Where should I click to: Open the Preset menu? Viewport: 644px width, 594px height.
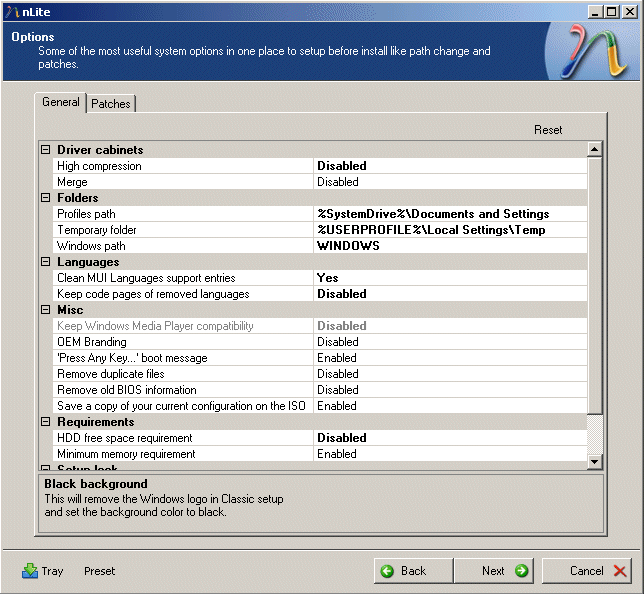tap(99, 571)
